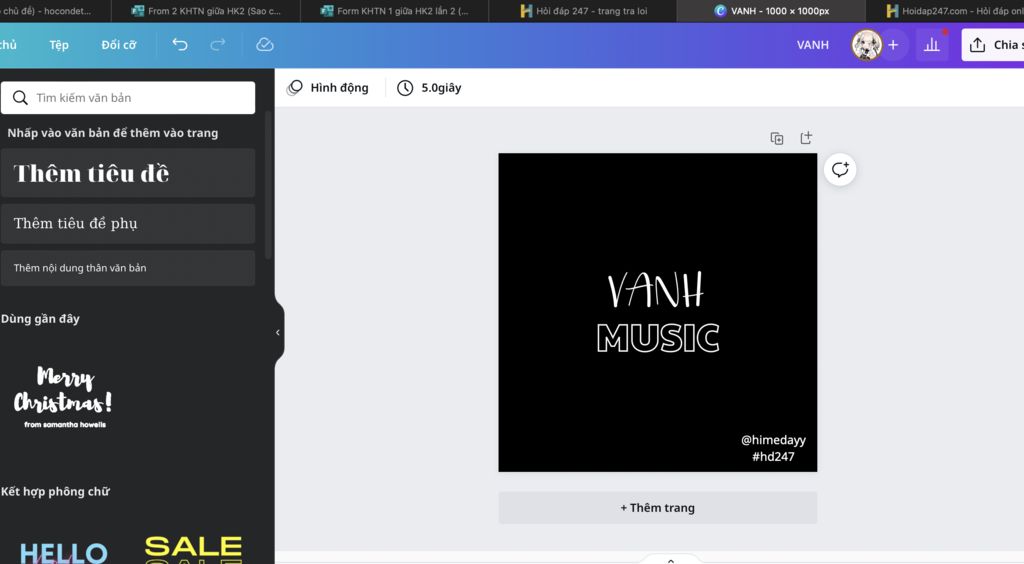Open the Tệp file menu
The image size is (1024, 564).
pyautogui.click(x=59, y=45)
